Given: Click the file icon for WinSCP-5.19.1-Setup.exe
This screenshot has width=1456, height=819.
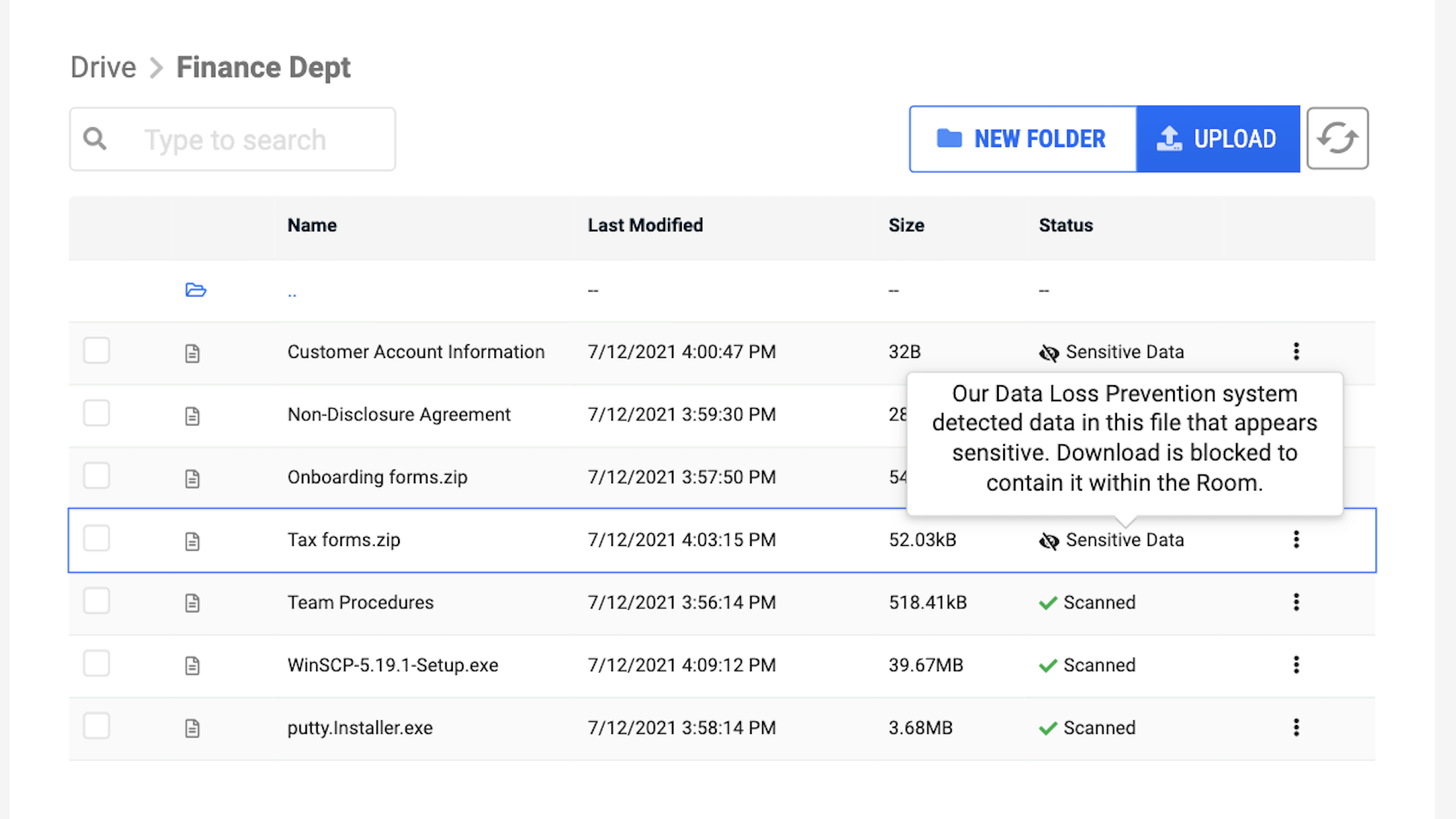Looking at the screenshot, I should pos(193,666).
